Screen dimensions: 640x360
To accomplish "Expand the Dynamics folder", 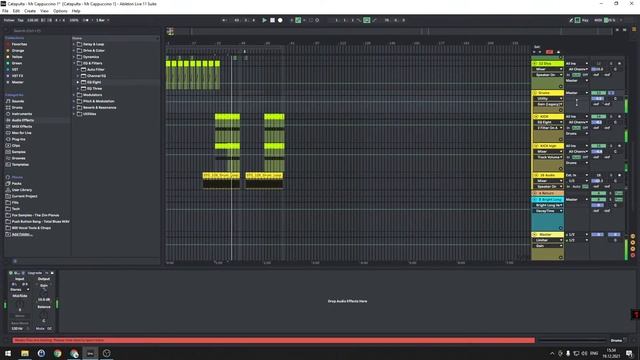I will tap(74, 57).
